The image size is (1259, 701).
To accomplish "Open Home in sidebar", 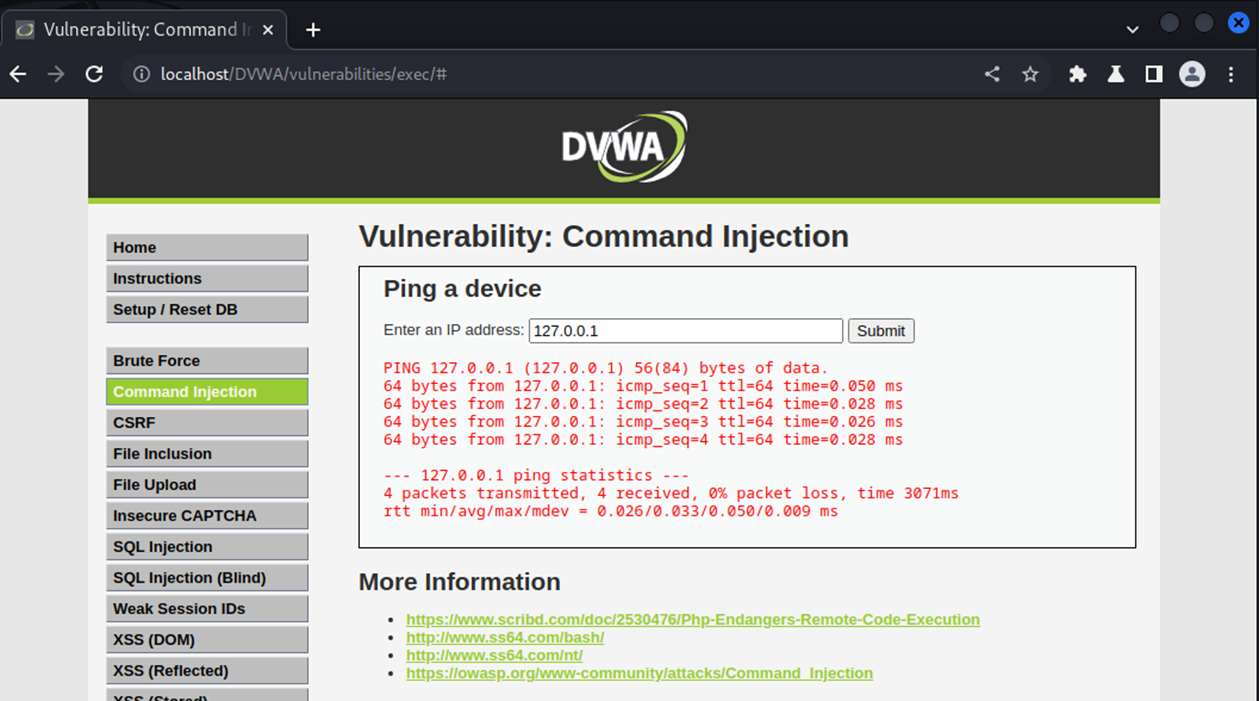I will pyautogui.click(x=207, y=248).
